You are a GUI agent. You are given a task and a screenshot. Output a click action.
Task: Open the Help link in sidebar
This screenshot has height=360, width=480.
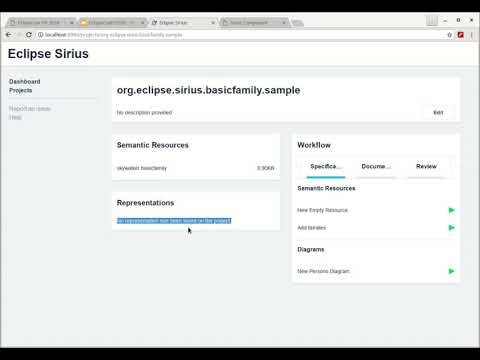[x=15, y=117]
